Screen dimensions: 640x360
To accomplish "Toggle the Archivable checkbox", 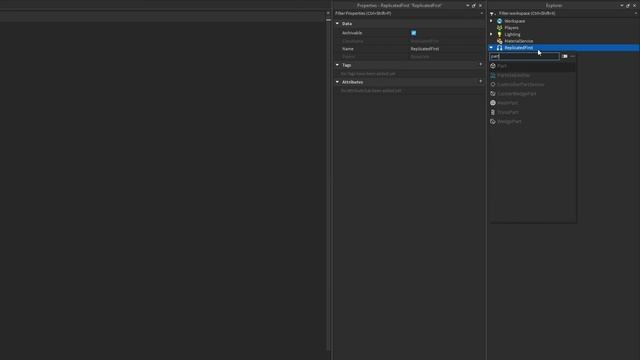I will [413, 33].
